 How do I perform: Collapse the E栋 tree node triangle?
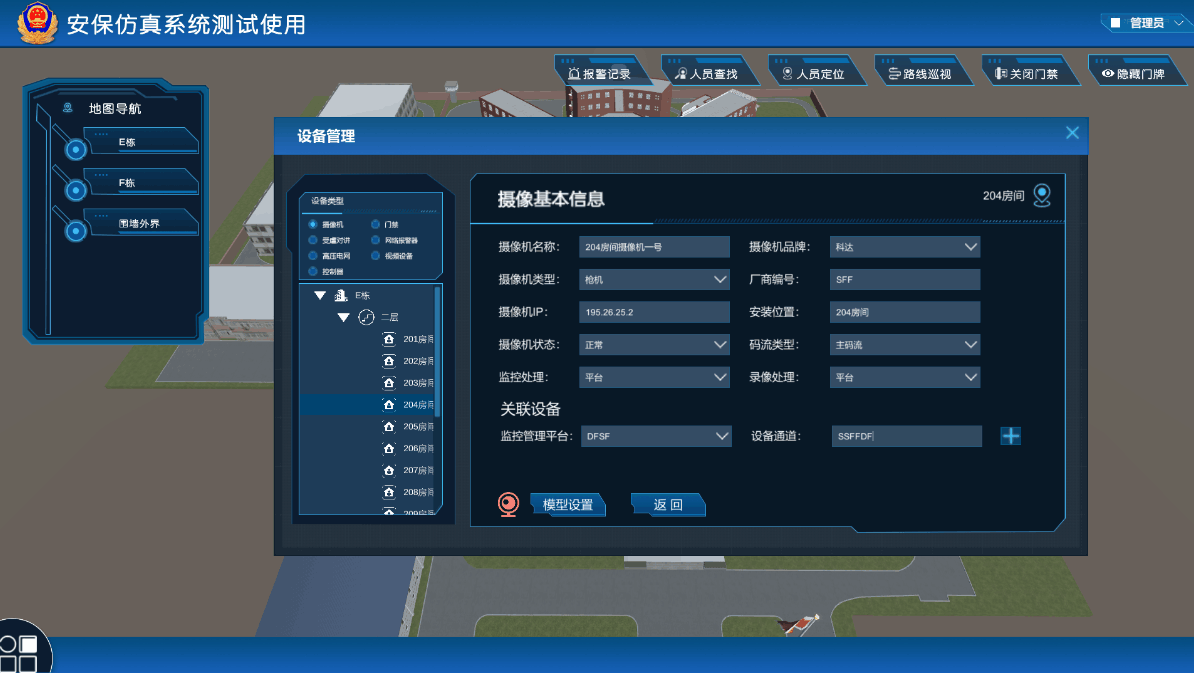coord(320,295)
